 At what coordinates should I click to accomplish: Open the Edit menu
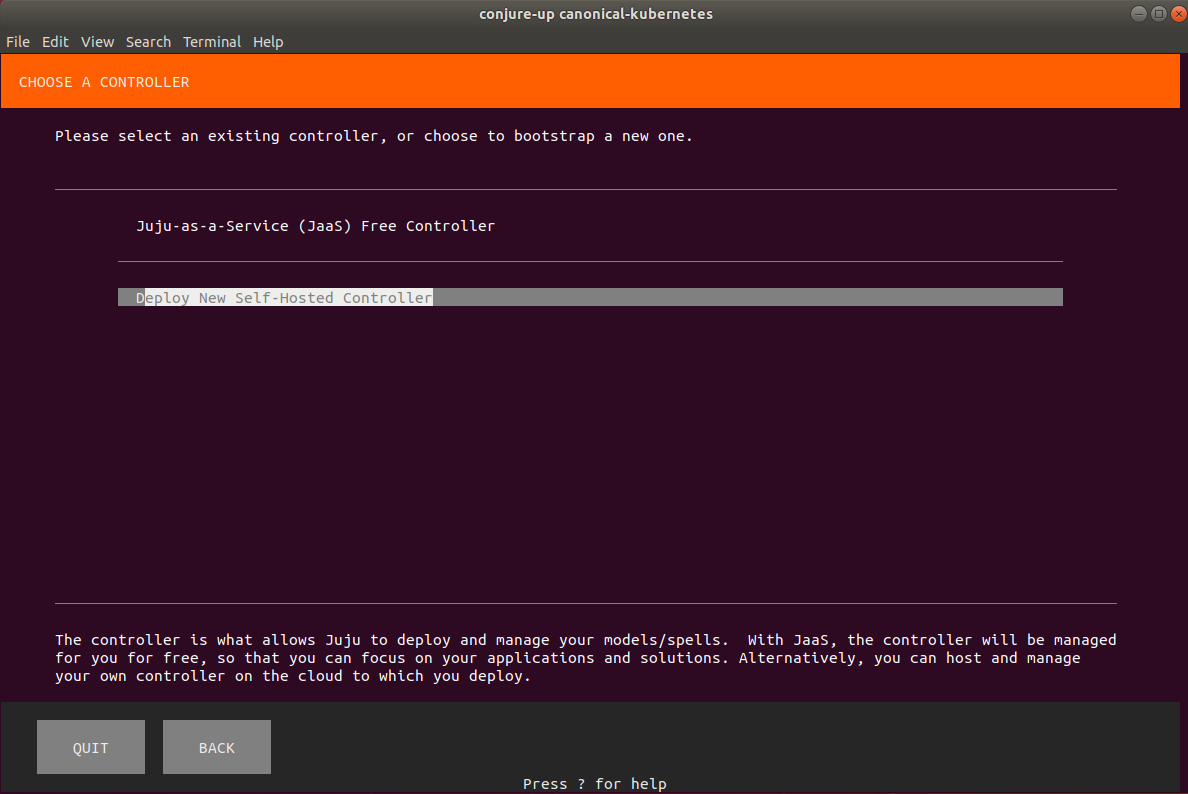pos(55,42)
